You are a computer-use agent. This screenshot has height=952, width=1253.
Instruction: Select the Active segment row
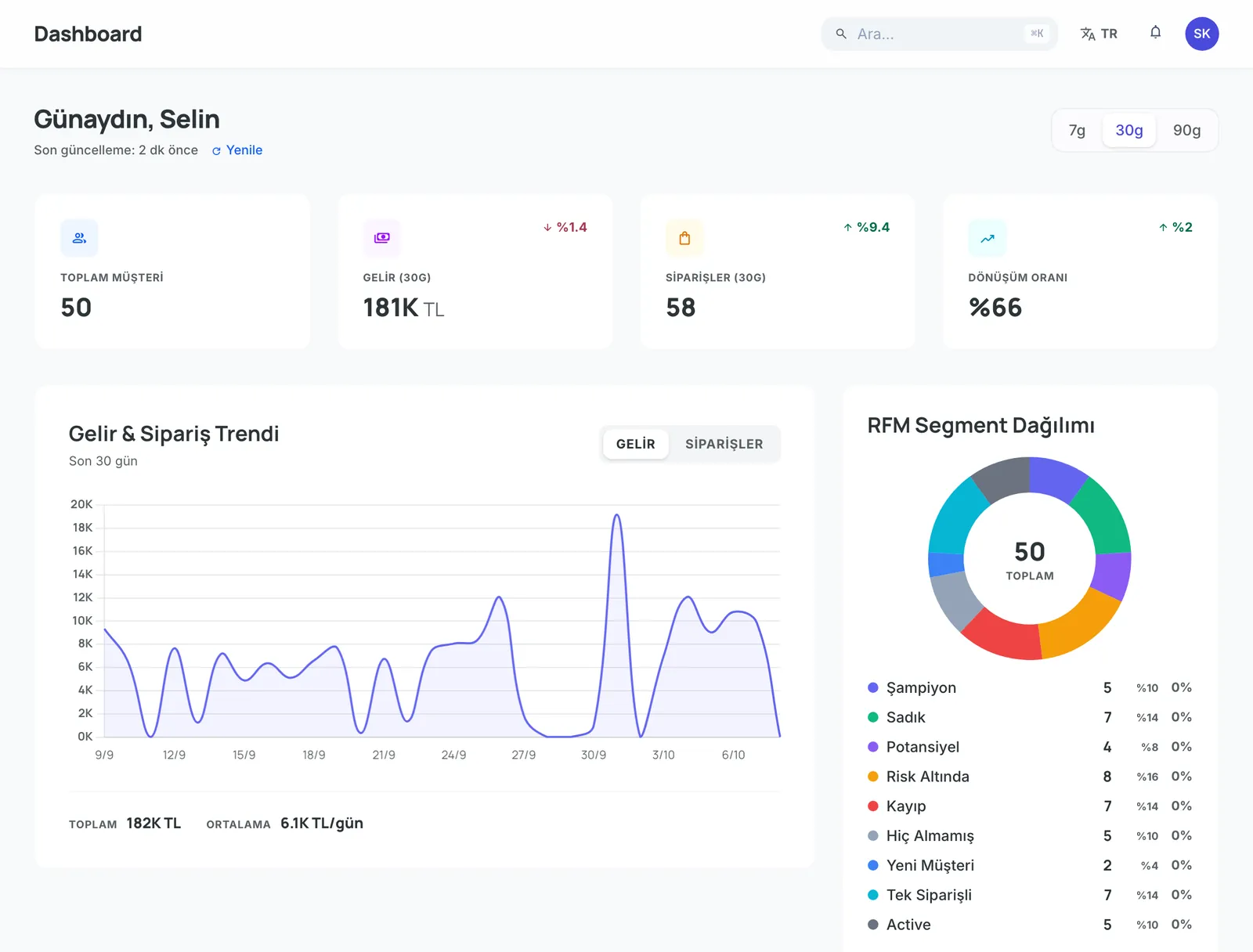click(x=1030, y=925)
